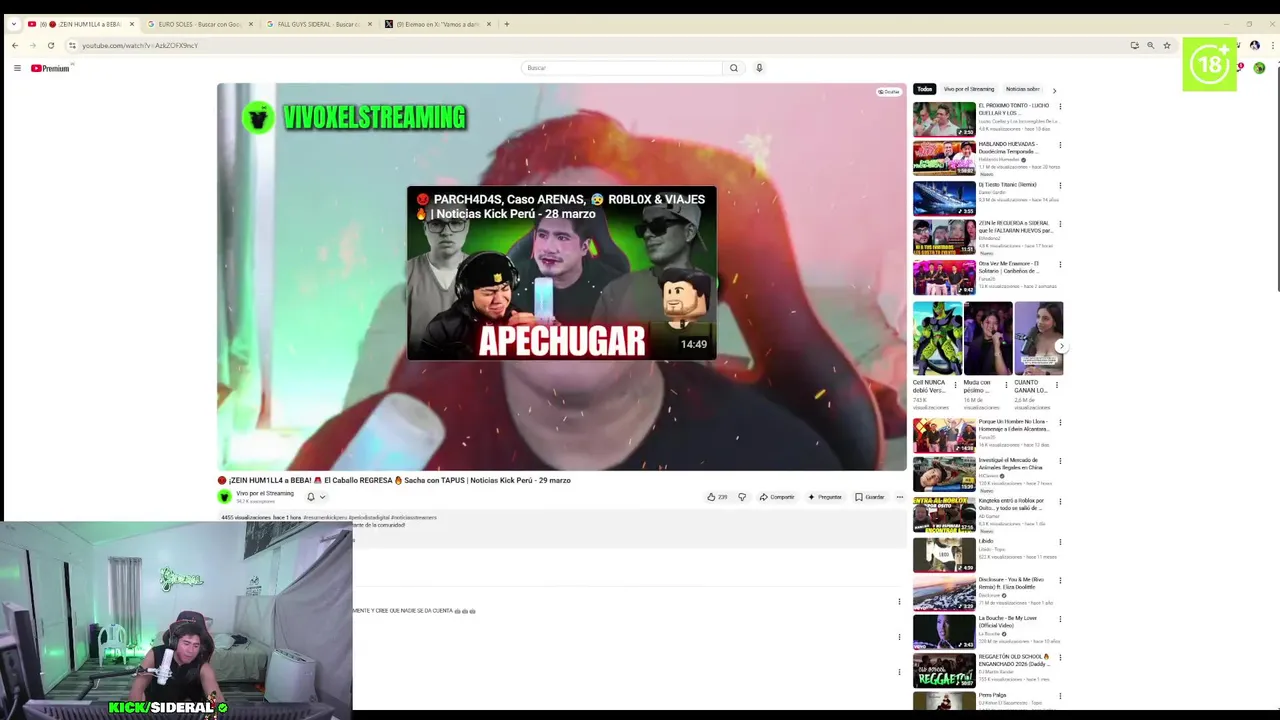The height and width of the screenshot is (720, 1280).
Task: Open Kingteka entró a Roblox video title
Action: pos(1011,504)
